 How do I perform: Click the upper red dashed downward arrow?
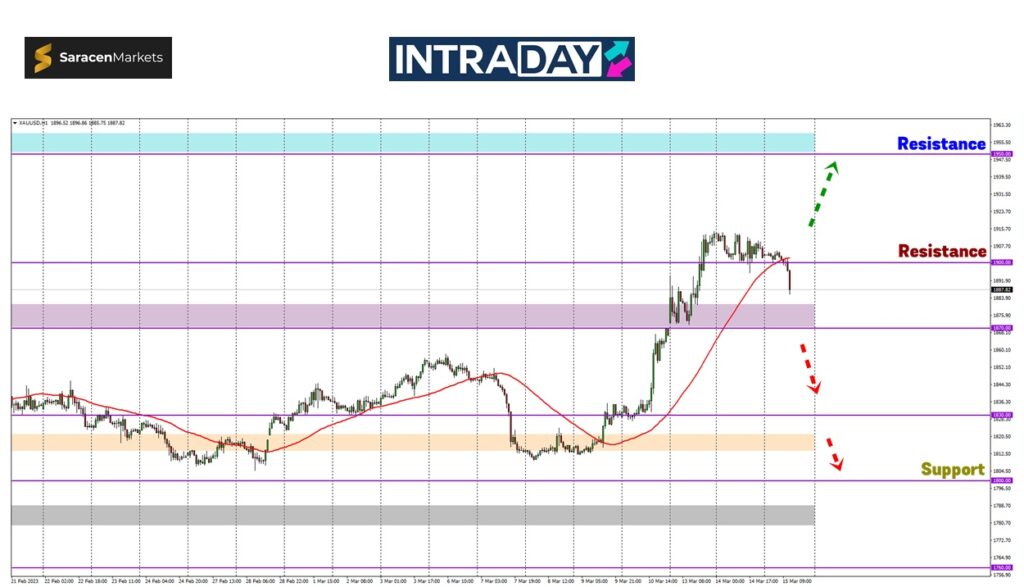[x=809, y=367]
